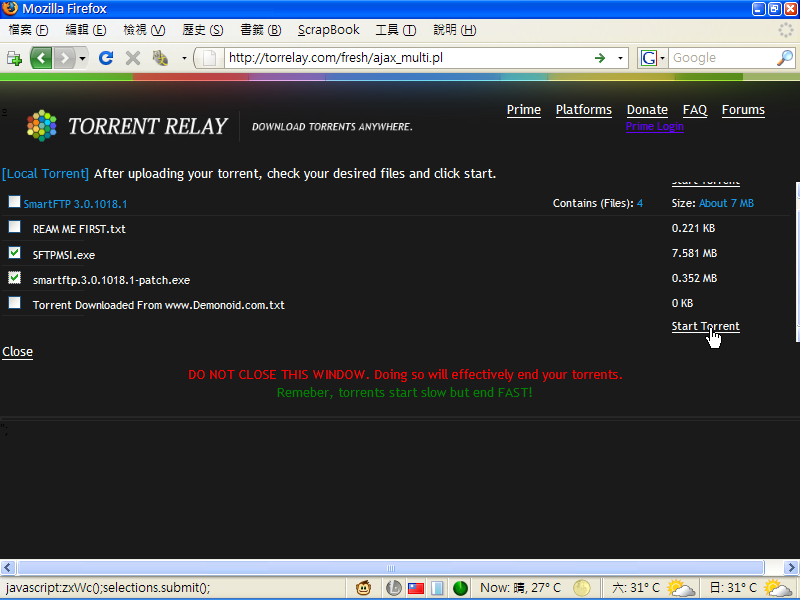Click the horizontal scrollbar thumb
Screen dimensions: 800x600
coord(391,568)
